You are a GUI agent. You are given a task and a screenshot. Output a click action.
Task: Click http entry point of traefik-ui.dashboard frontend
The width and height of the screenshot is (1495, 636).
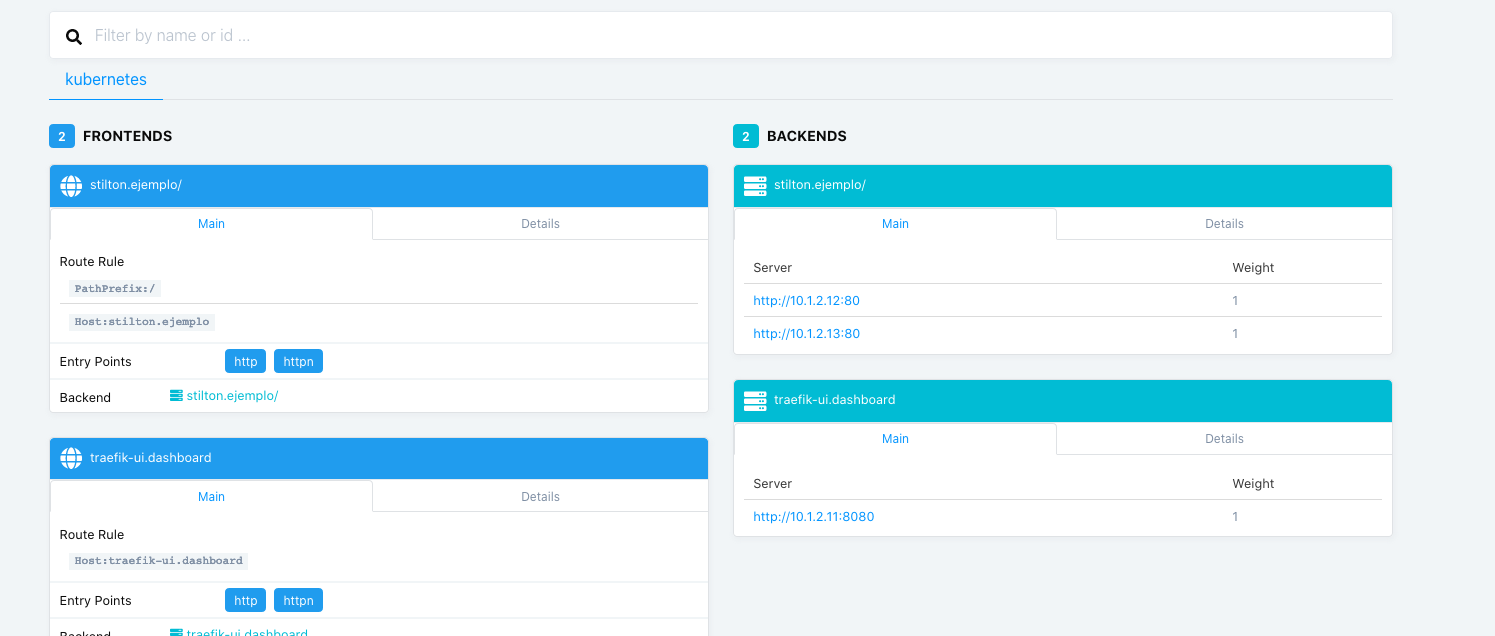(245, 600)
